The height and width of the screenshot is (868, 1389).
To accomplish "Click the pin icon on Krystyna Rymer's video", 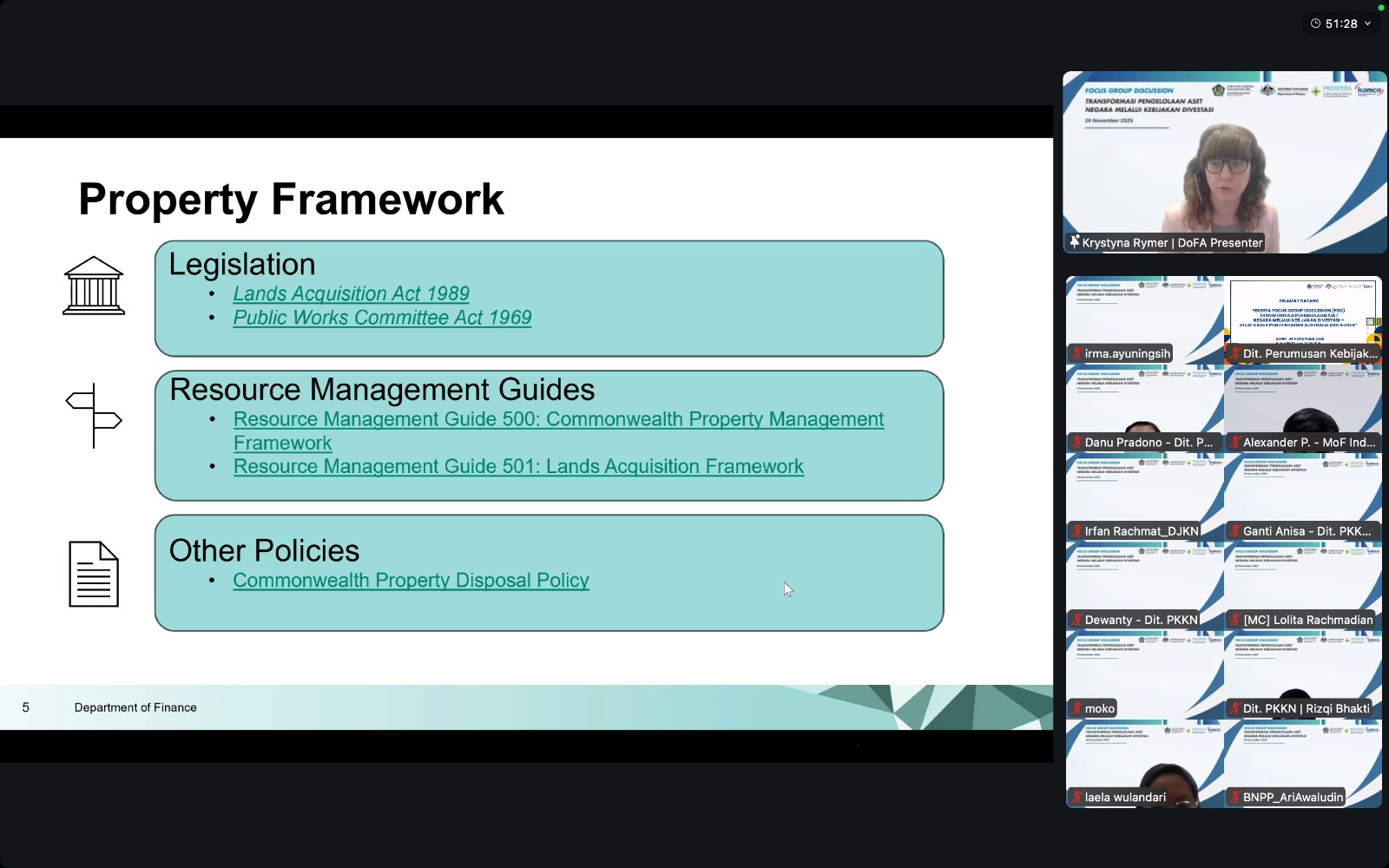I will coord(1075,242).
